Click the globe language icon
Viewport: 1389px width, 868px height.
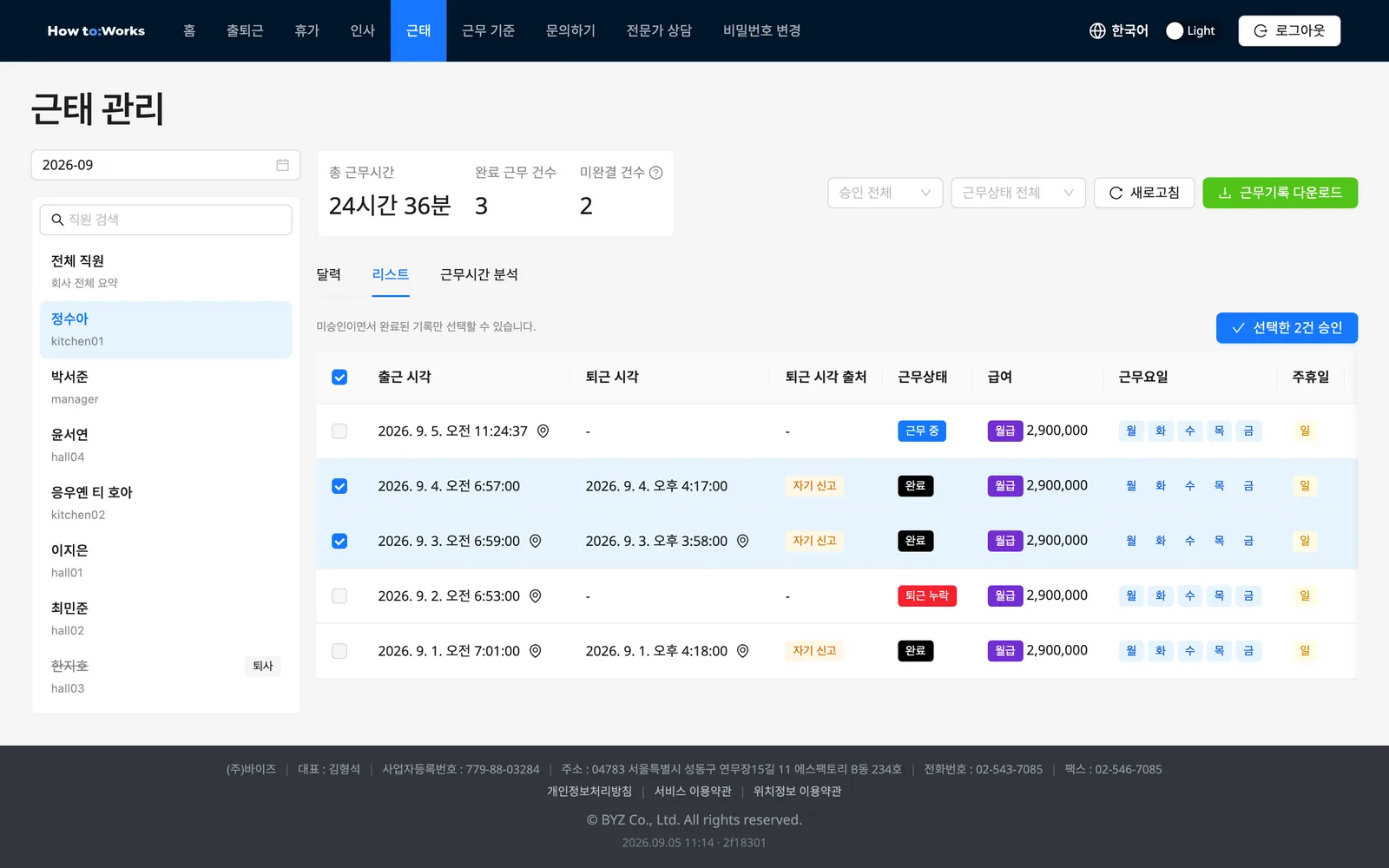point(1097,30)
